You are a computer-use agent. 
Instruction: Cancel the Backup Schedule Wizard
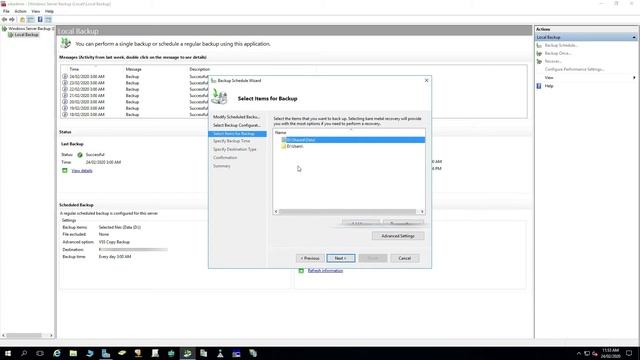coord(404,258)
